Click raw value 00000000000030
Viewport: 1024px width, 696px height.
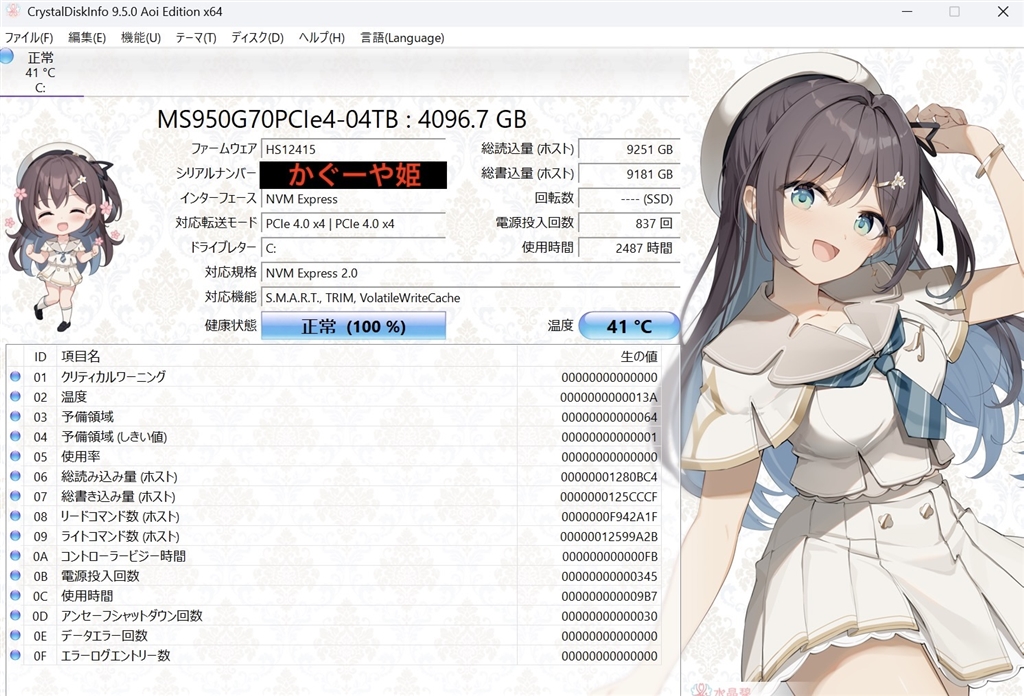tap(609, 616)
